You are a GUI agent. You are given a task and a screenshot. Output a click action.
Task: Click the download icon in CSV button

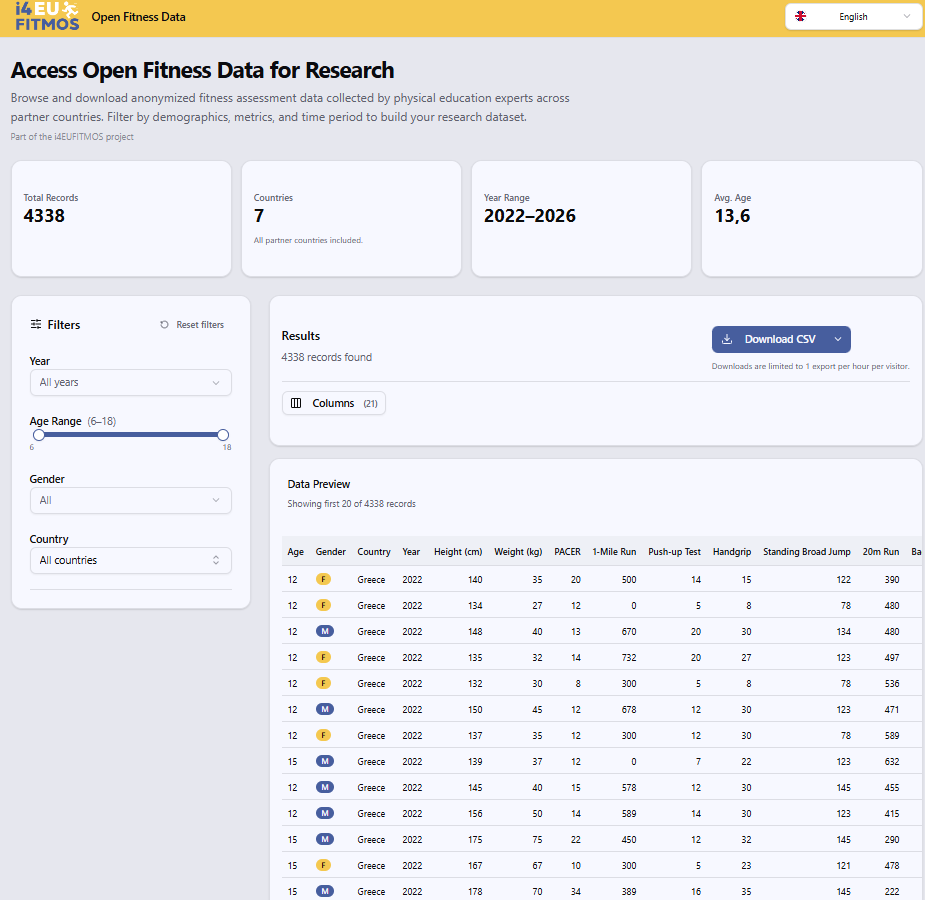tap(727, 339)
